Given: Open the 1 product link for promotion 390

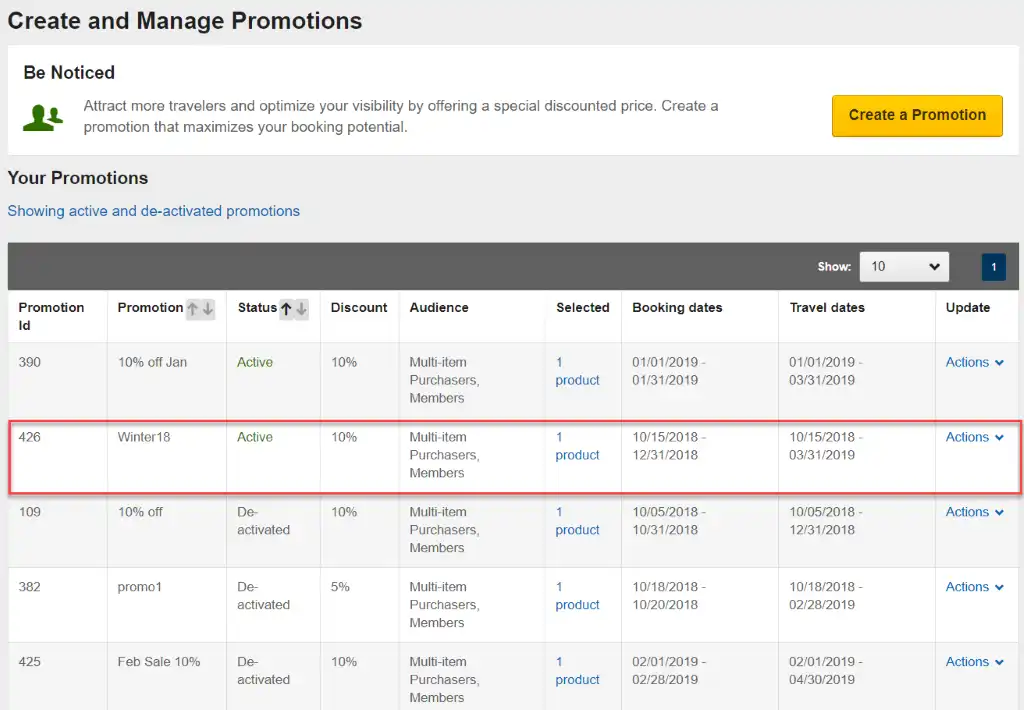Looking at the screenshot, I should coord(577,372).
